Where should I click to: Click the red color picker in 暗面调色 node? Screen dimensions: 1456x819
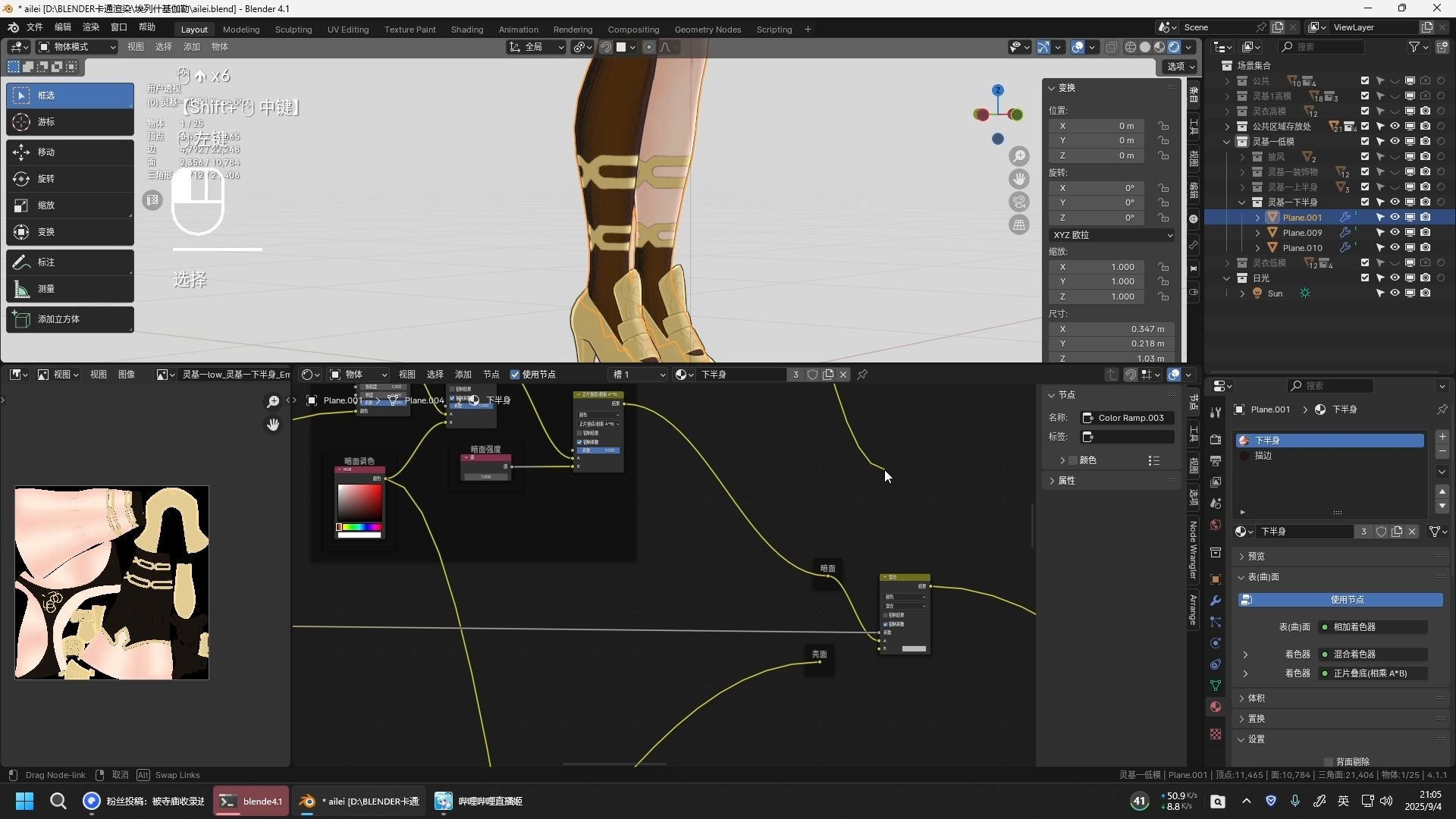click(x=359, y=502)
